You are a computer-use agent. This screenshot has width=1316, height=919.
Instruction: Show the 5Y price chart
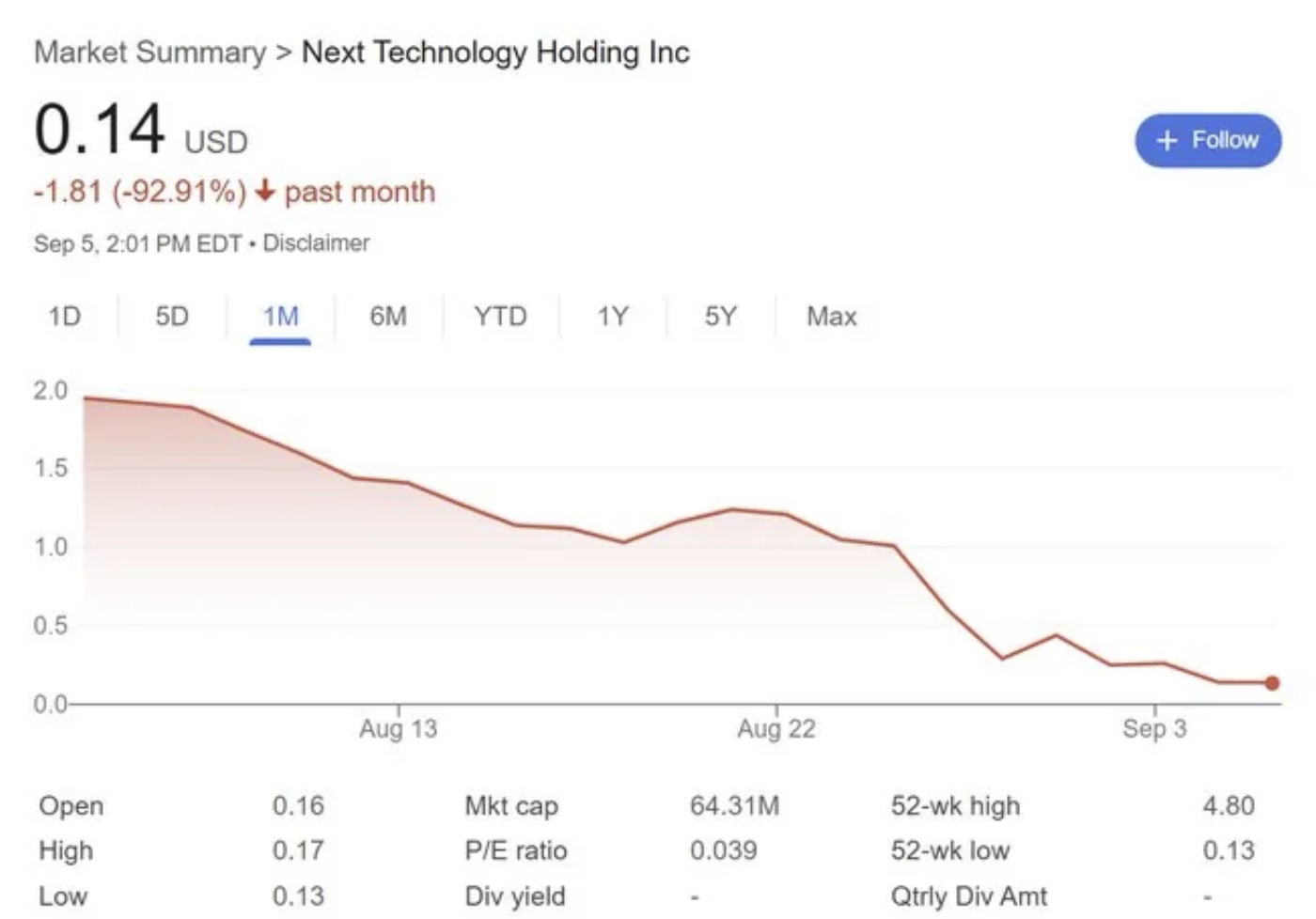pyautogui.click(x=721, y=317)
